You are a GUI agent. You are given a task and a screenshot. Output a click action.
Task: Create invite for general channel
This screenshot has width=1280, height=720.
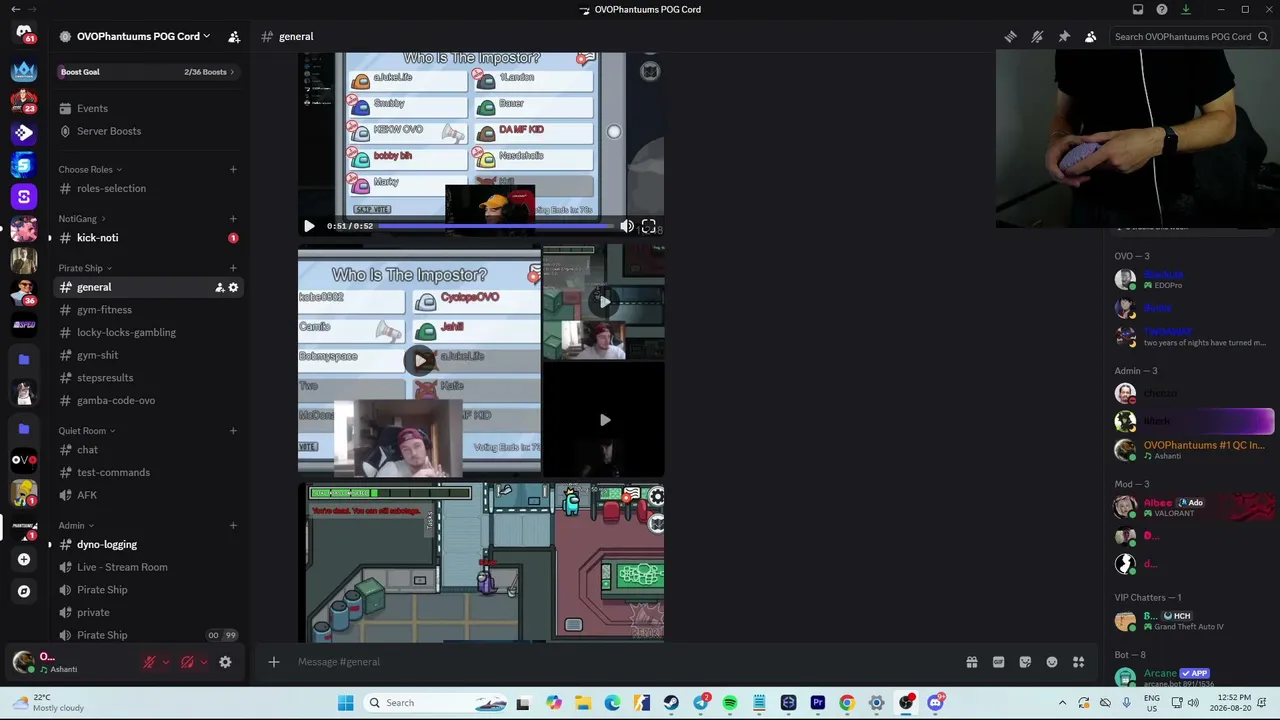(x=219, y=288)
